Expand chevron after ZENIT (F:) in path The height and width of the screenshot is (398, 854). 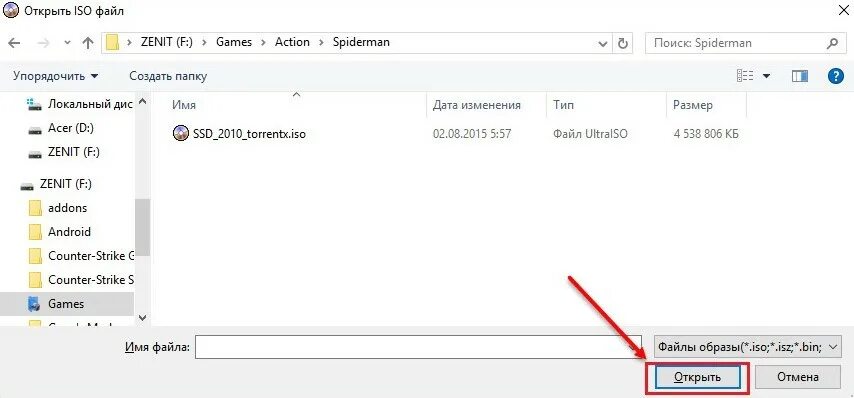tap(205, 42)
